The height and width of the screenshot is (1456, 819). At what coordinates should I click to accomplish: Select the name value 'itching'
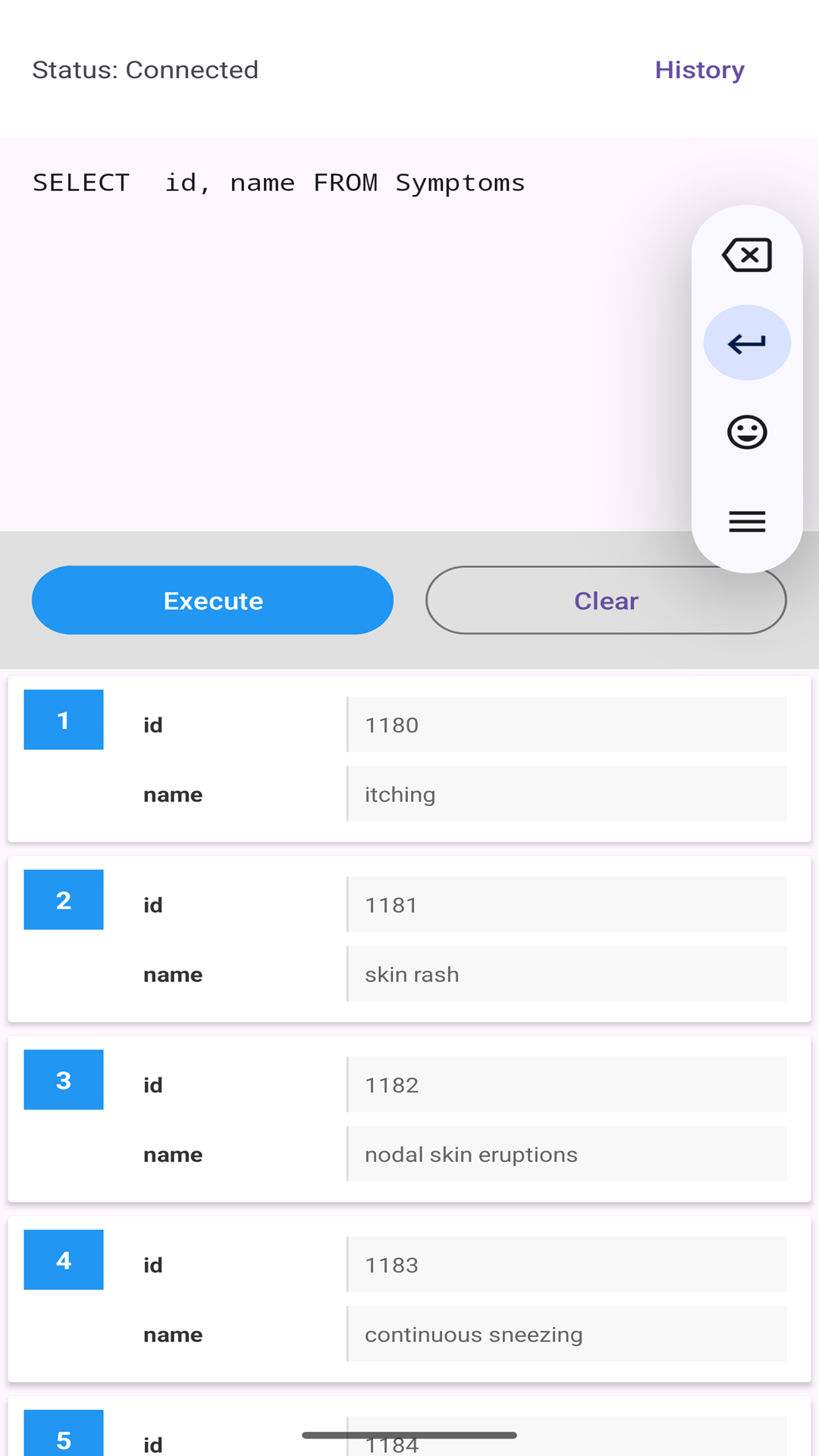(x=566, y=794)
